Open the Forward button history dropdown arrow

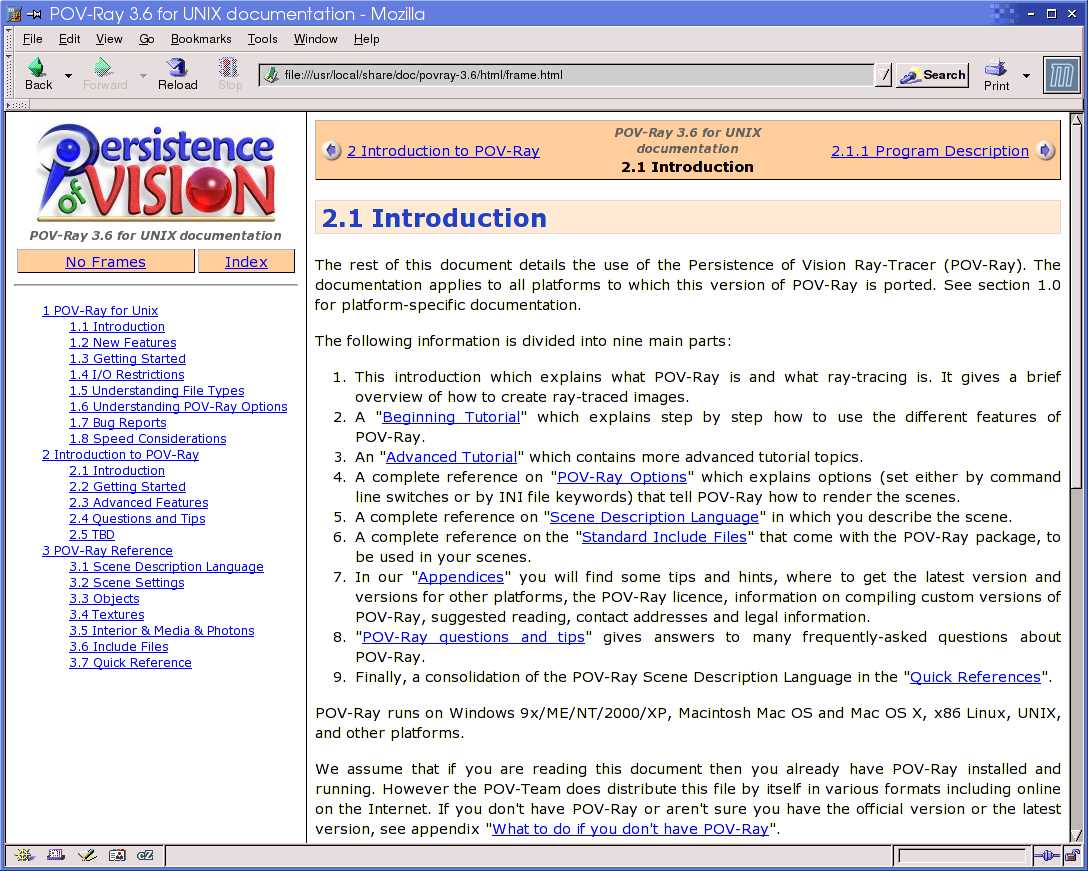pos(143,75)
